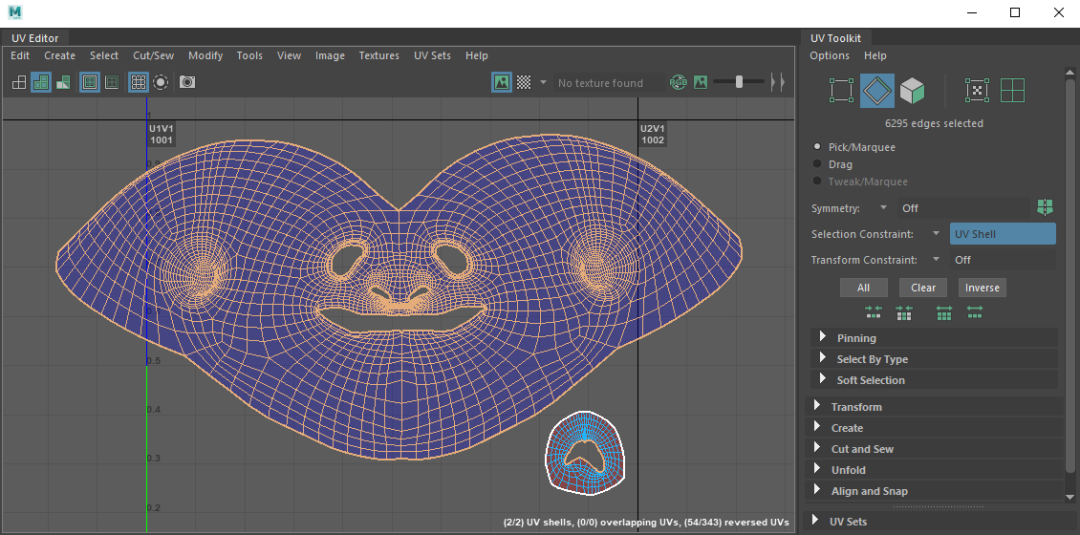Toggle the checkered texture display icon

[x=524, y=83]
